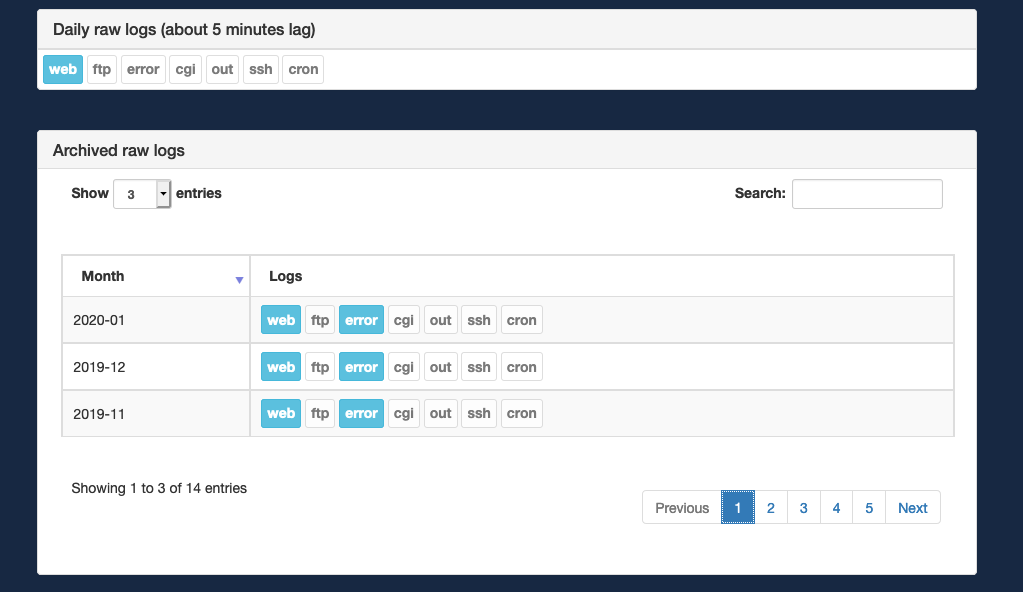Go to page 3 of archived logs
The width and height of the screenshot is (1023, 592).
[803, 507]
